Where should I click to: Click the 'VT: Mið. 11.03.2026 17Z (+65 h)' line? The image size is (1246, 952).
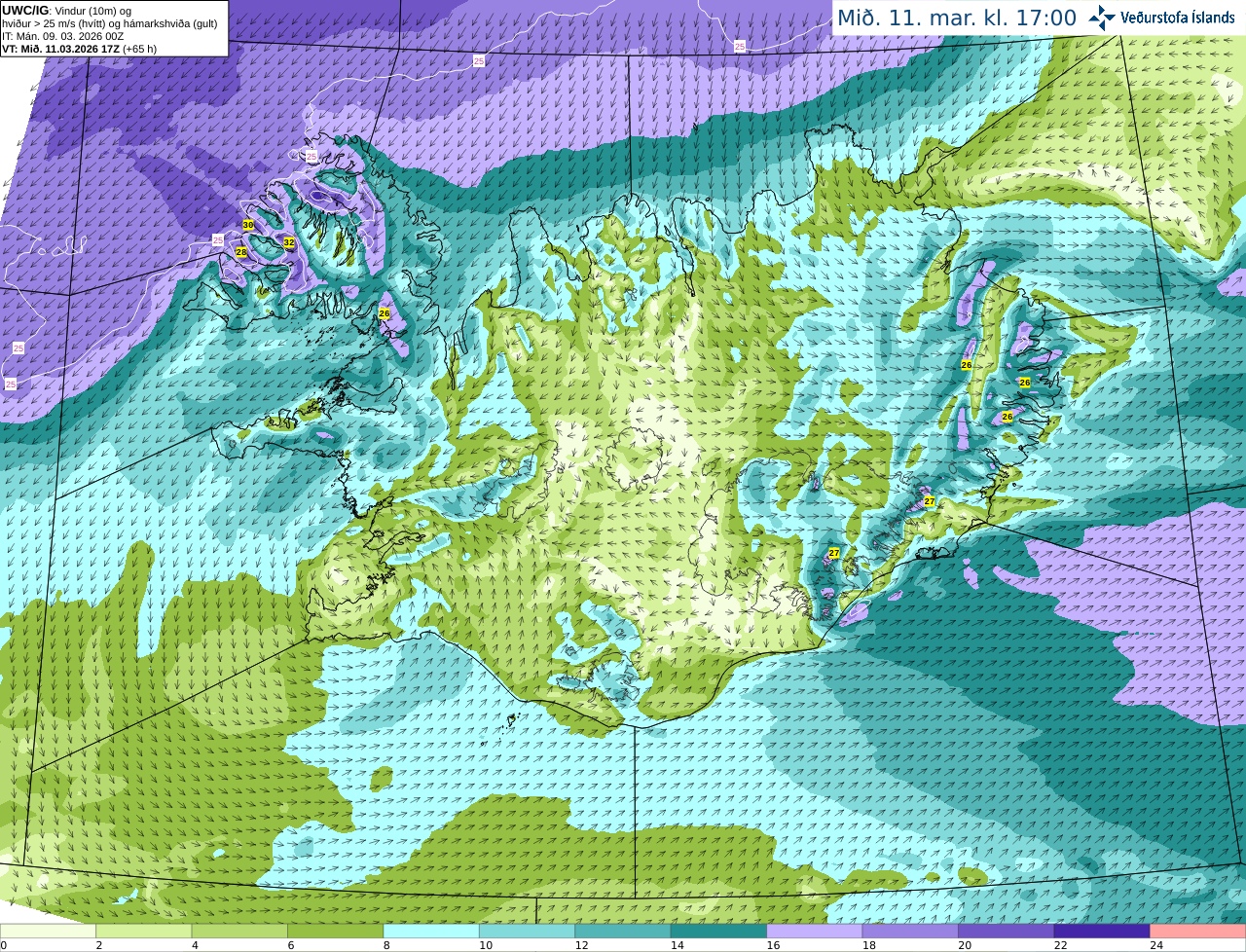80,49
